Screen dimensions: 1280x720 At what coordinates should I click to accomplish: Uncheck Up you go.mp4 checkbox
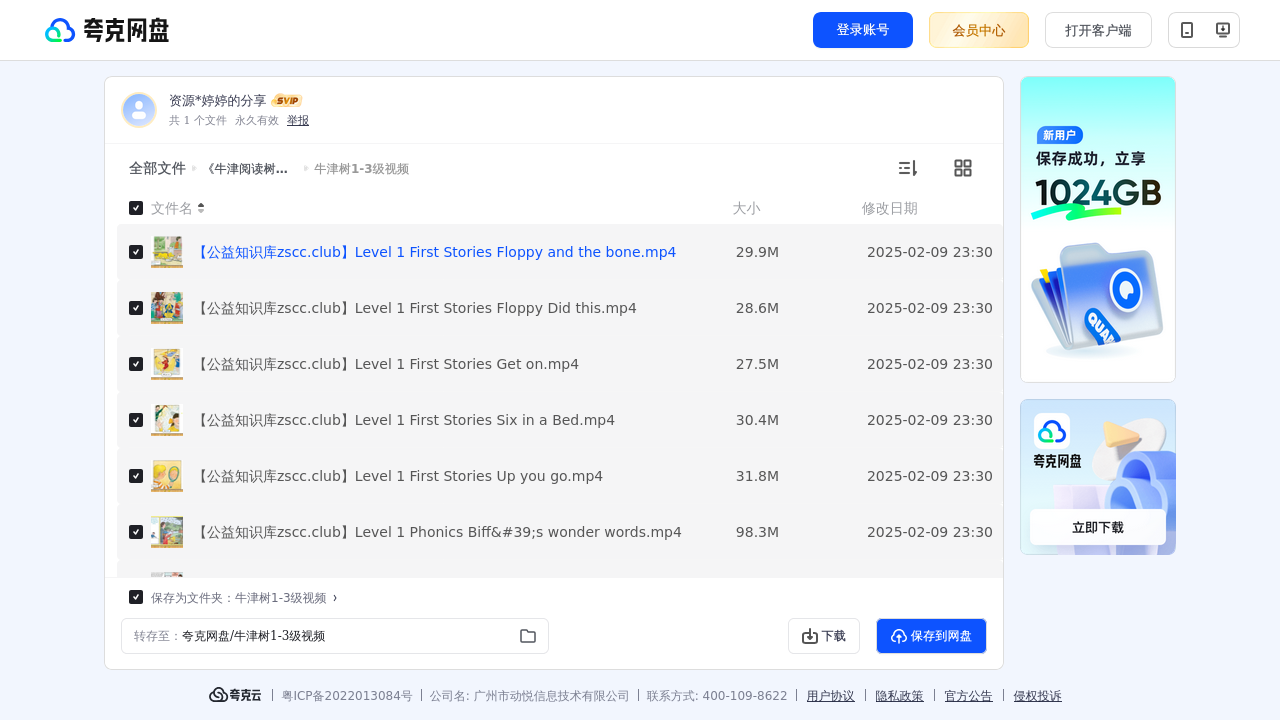[136, 476]
